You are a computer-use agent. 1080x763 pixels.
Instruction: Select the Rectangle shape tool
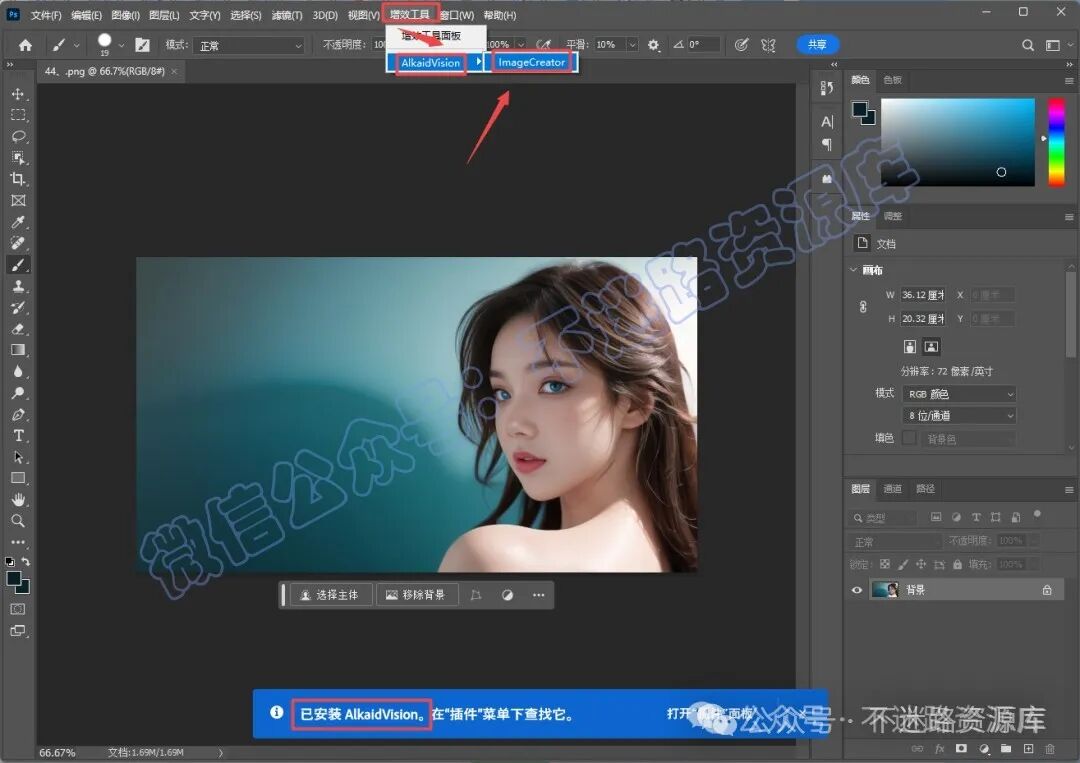pyautogui.click(x=18, y=478)
